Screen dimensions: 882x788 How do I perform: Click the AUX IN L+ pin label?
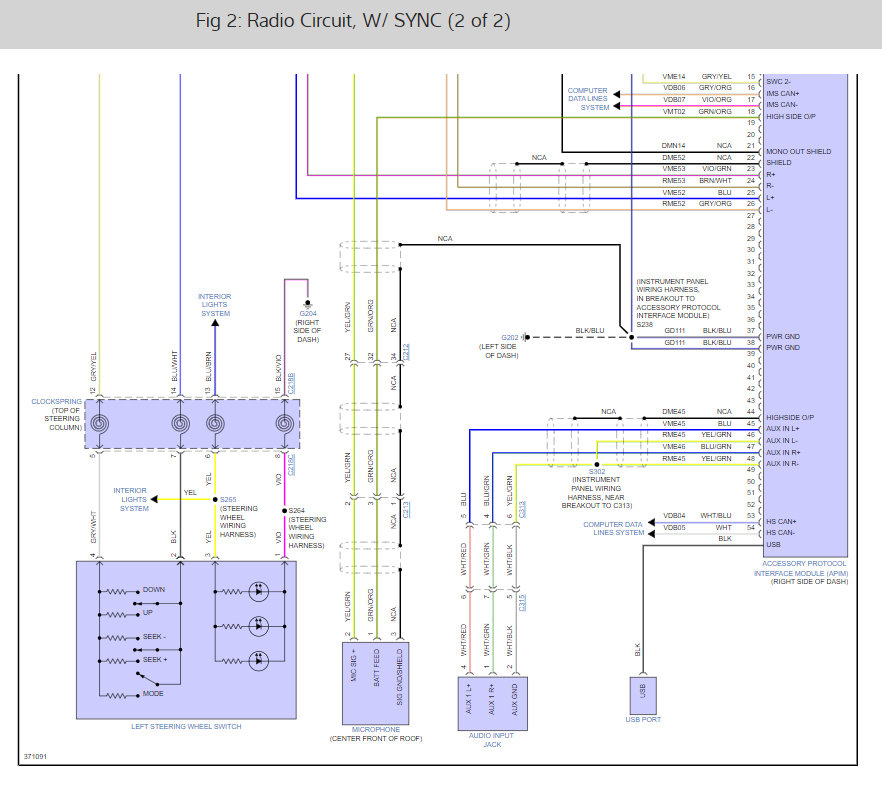click(x=782, y=429)
